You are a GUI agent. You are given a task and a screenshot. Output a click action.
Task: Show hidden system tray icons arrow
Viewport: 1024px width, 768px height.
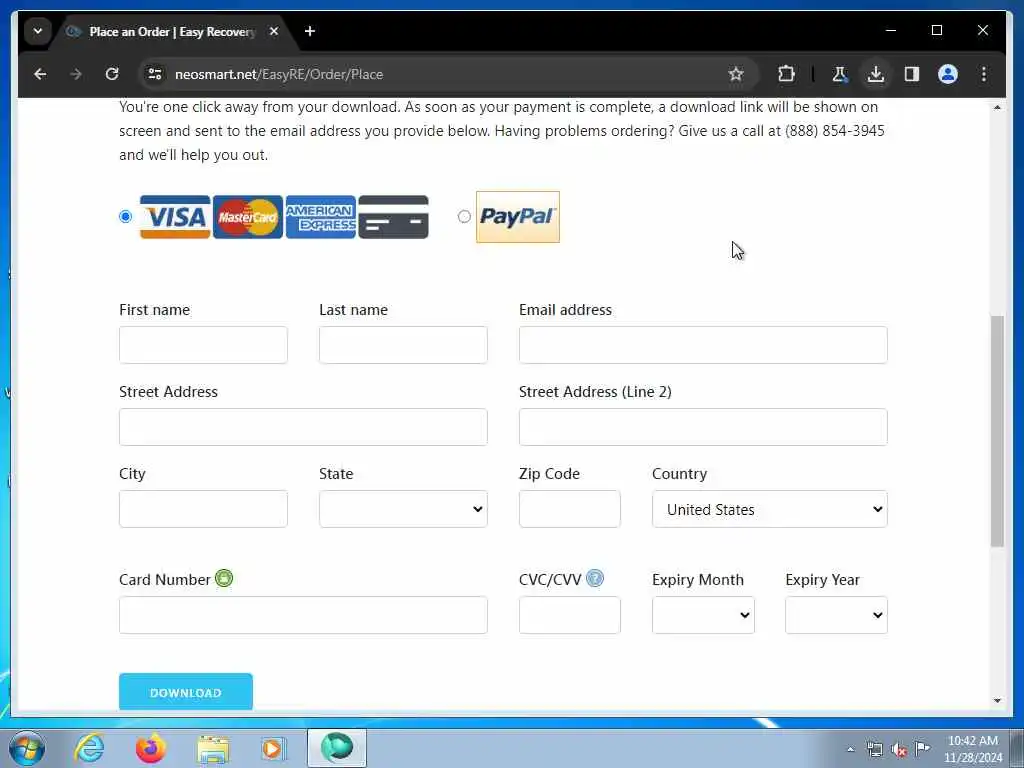click(850, 750)
